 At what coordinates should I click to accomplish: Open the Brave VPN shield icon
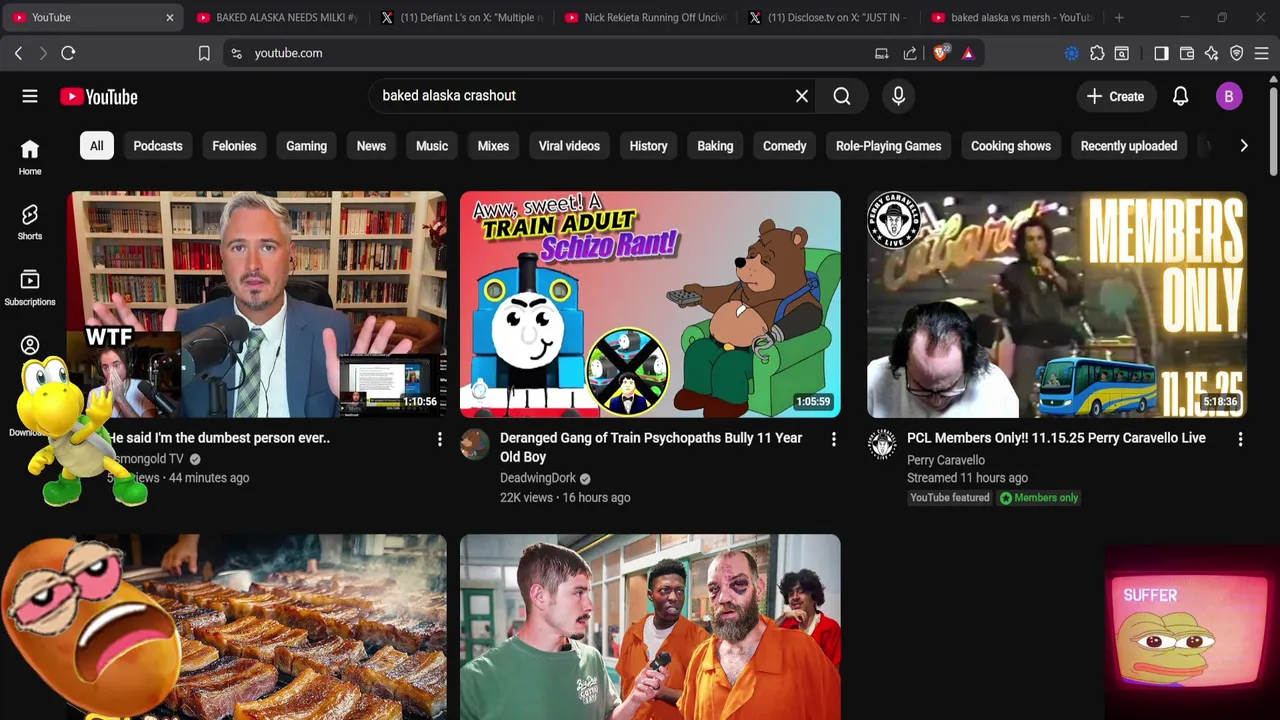click(x=1237, y=53)
